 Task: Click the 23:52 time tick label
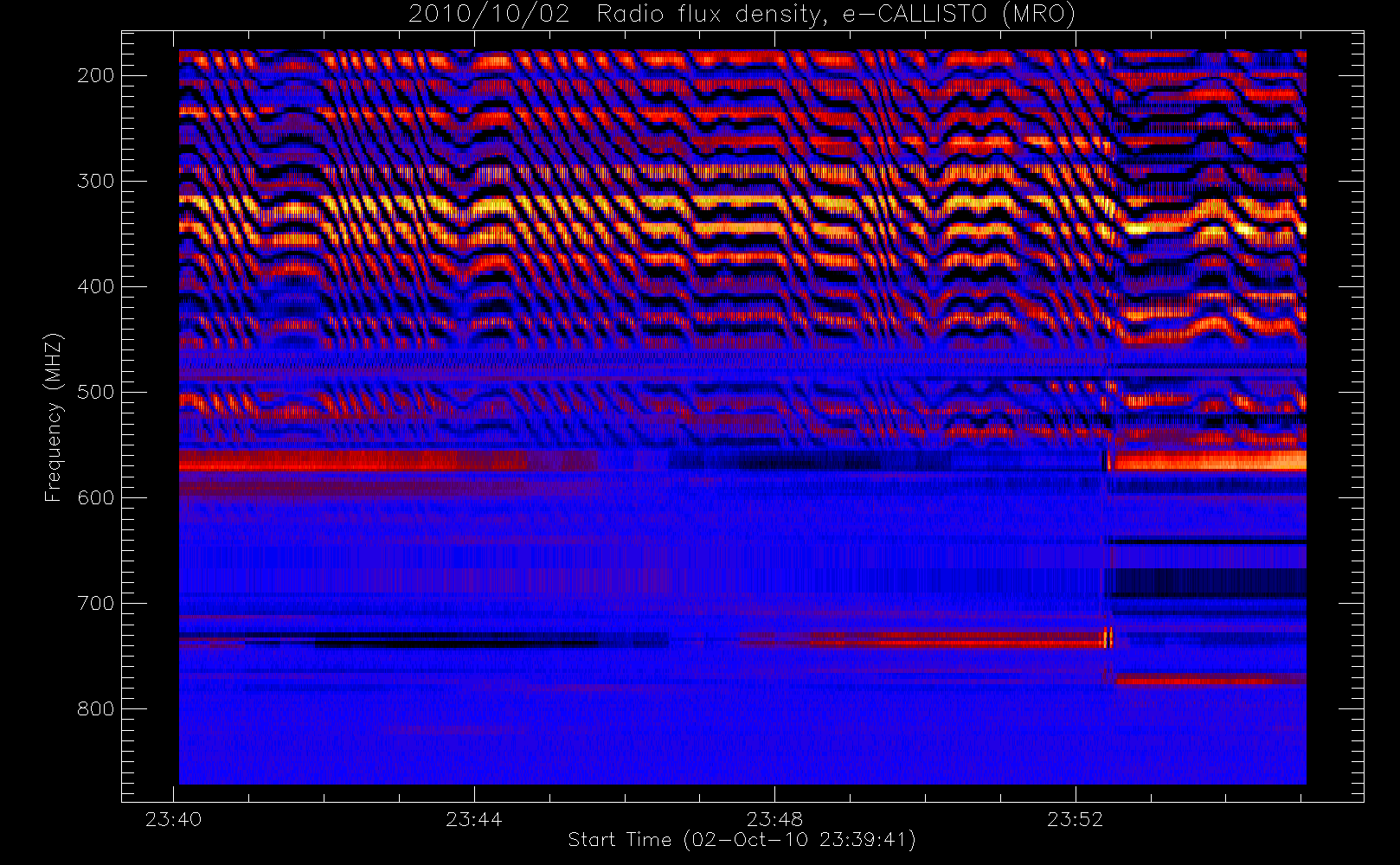[1075, 819]
